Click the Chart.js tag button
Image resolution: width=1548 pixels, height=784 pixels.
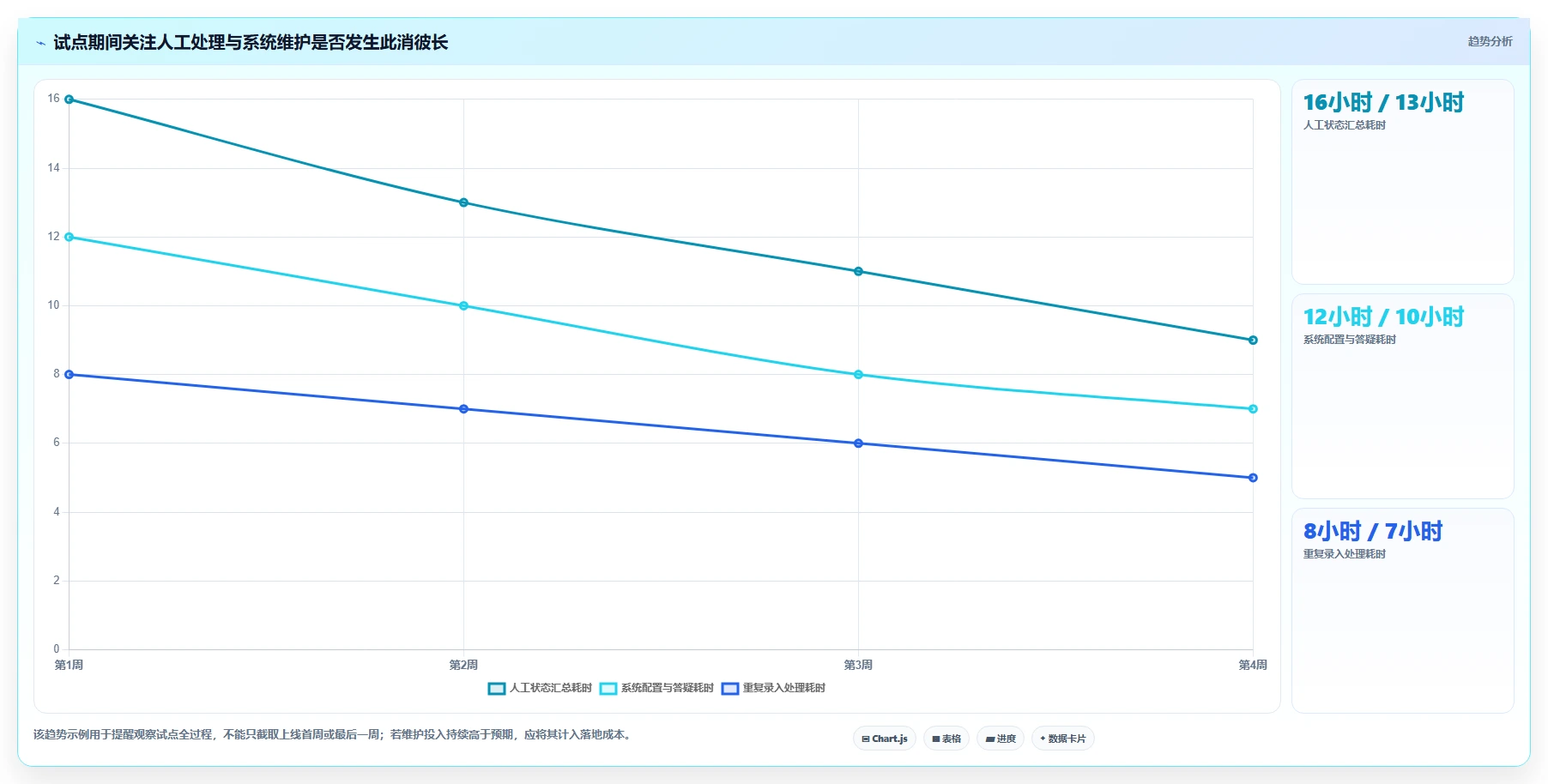885,739
